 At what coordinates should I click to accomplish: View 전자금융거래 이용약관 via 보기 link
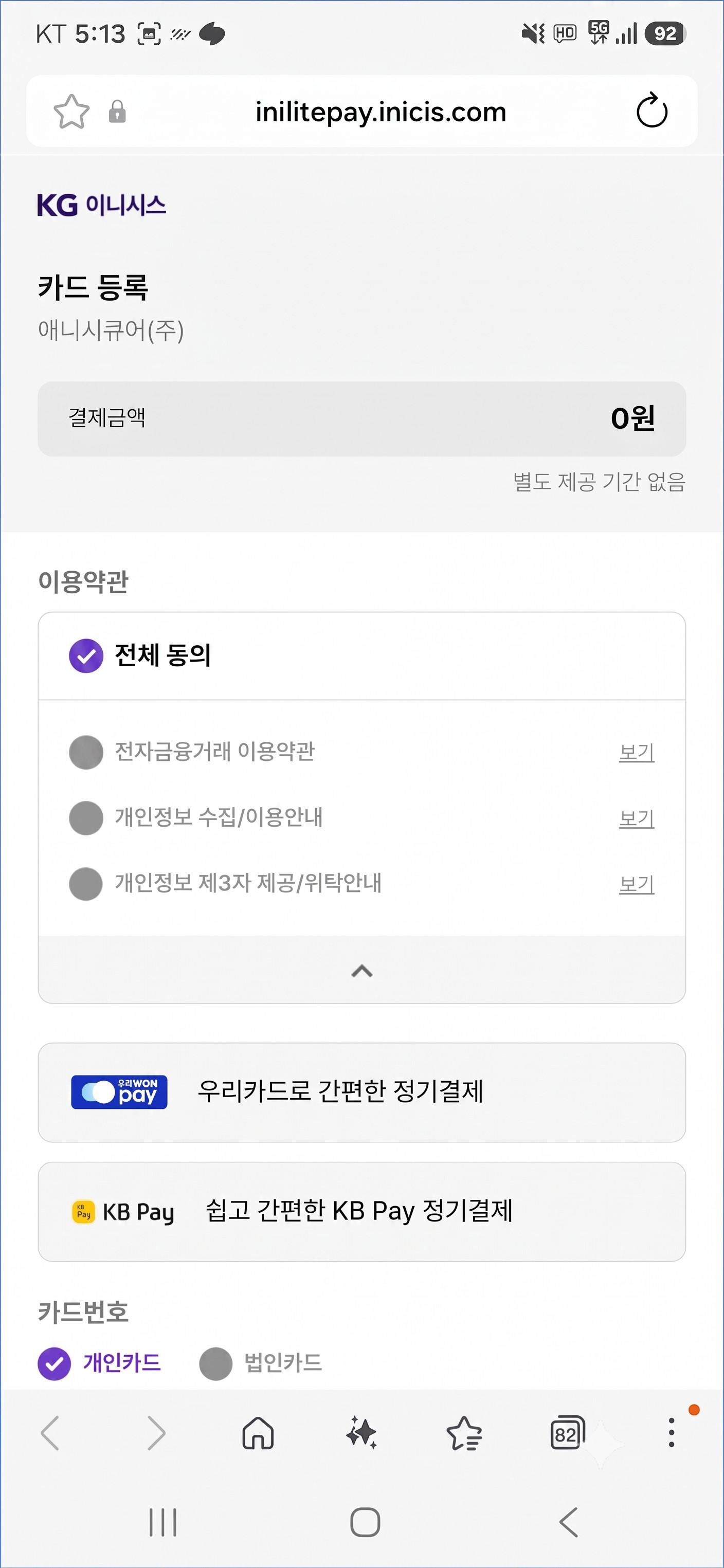click(636, 752)
